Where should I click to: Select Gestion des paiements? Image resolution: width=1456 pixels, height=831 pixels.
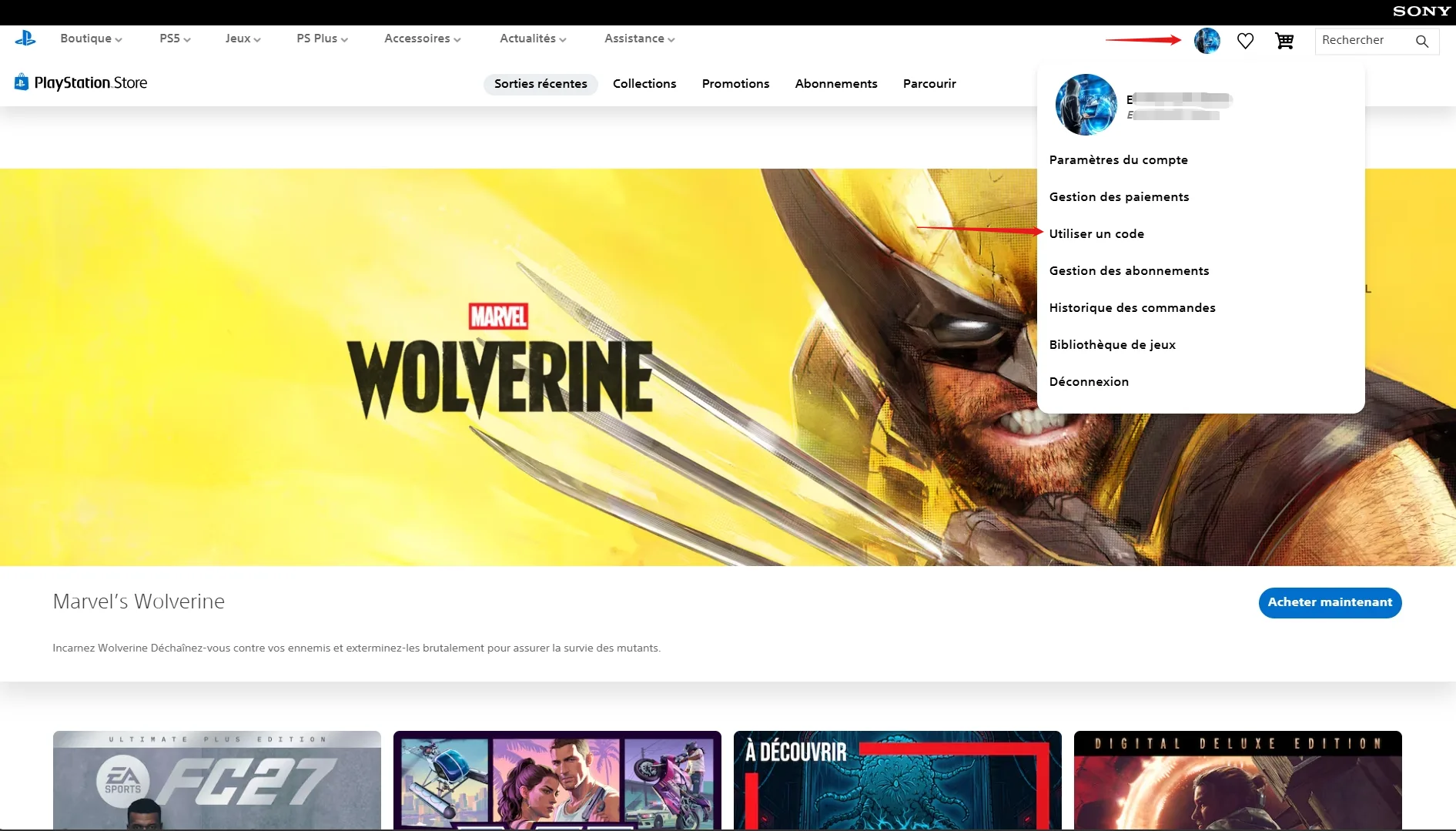pyautogui.click(x=1119, y=197)
